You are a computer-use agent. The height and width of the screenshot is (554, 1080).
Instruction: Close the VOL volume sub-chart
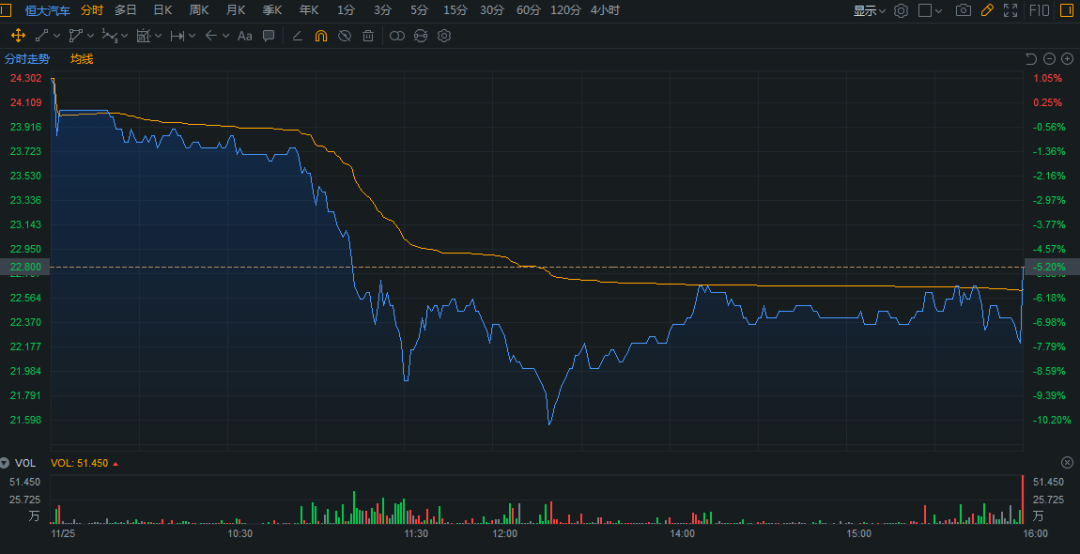point(1067,463)
